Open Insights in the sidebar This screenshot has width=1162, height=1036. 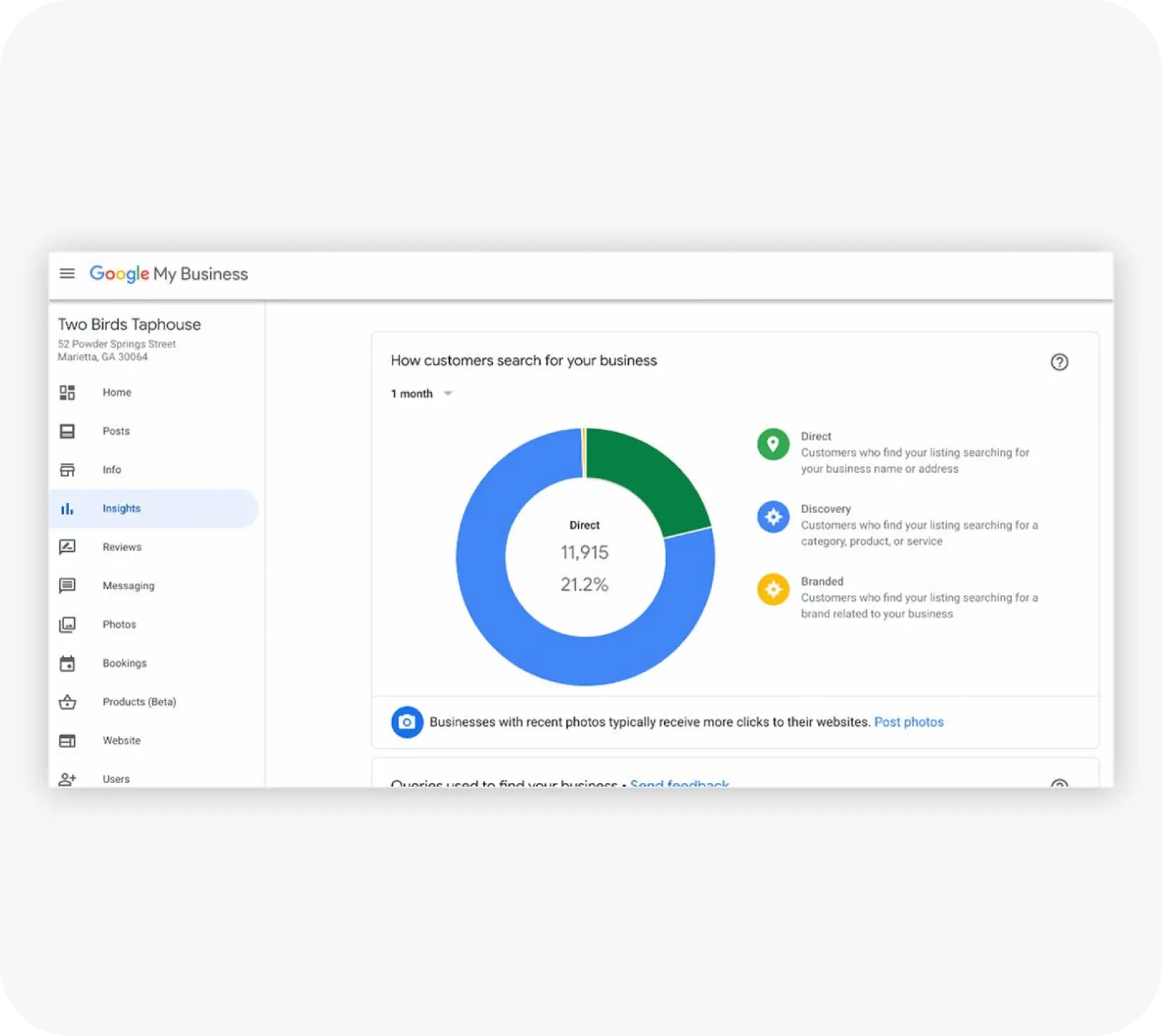pyautogui.click(x=121, y=509)
